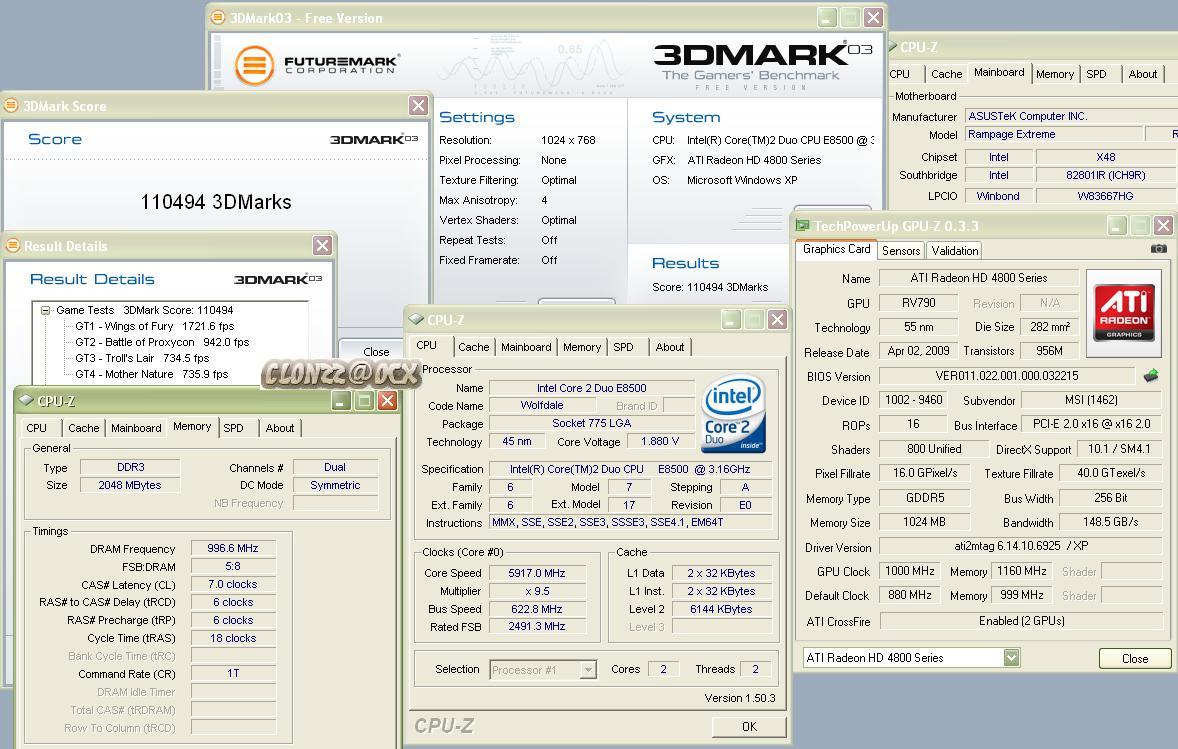This screenshot has width=1178, height=749.
Task: Click Bandwidth value 148.5 GB/s
Action: (1110, 522)
